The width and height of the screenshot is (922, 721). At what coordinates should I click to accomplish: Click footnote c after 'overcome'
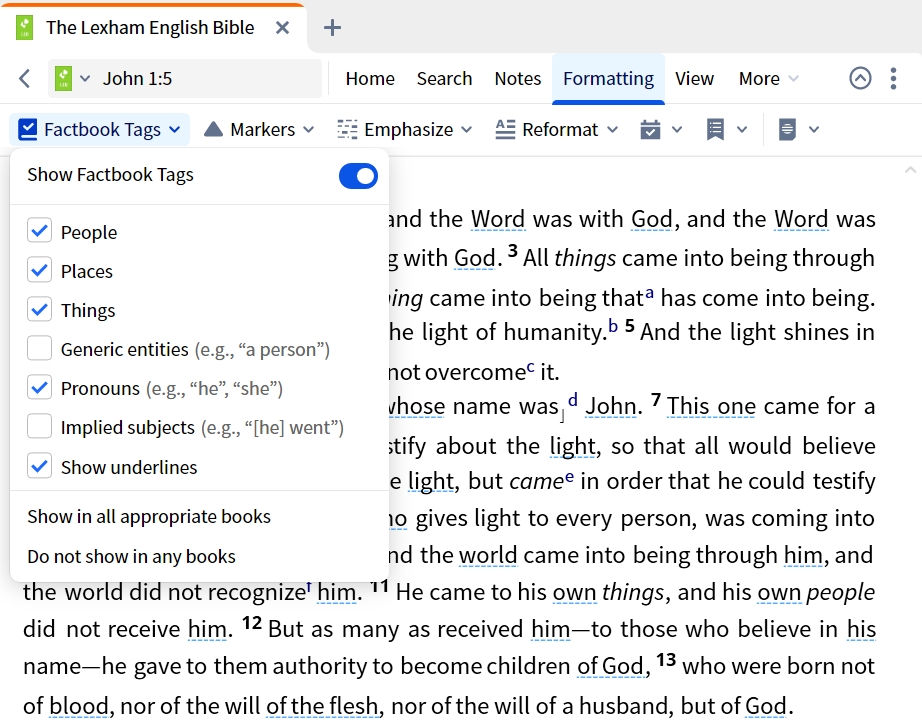click(x=531, y=368)
